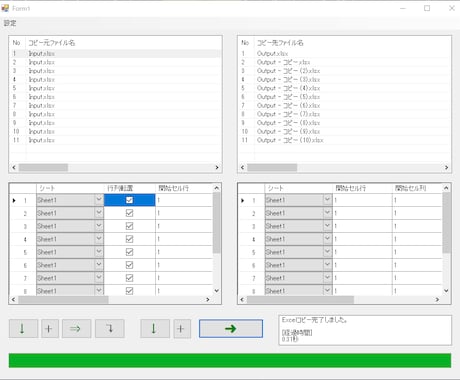Toggle the 行列確認 checkbox in source row 6
Screen dimensions: 460x380
(x=129, y=265)
